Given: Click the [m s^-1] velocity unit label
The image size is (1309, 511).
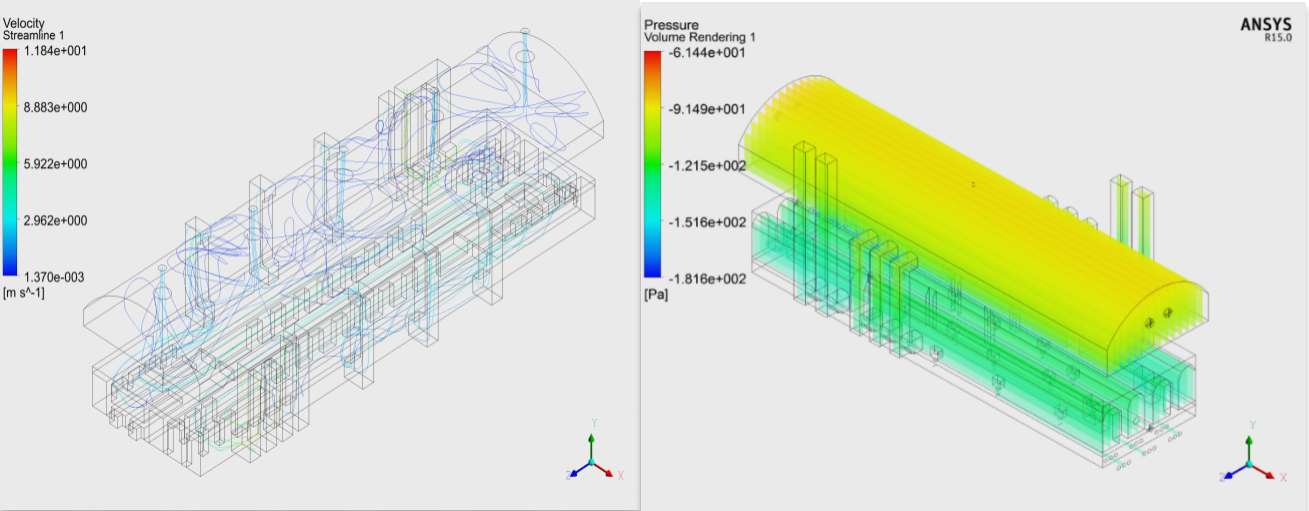Looking at the screenshot, I should coord(24,292).
